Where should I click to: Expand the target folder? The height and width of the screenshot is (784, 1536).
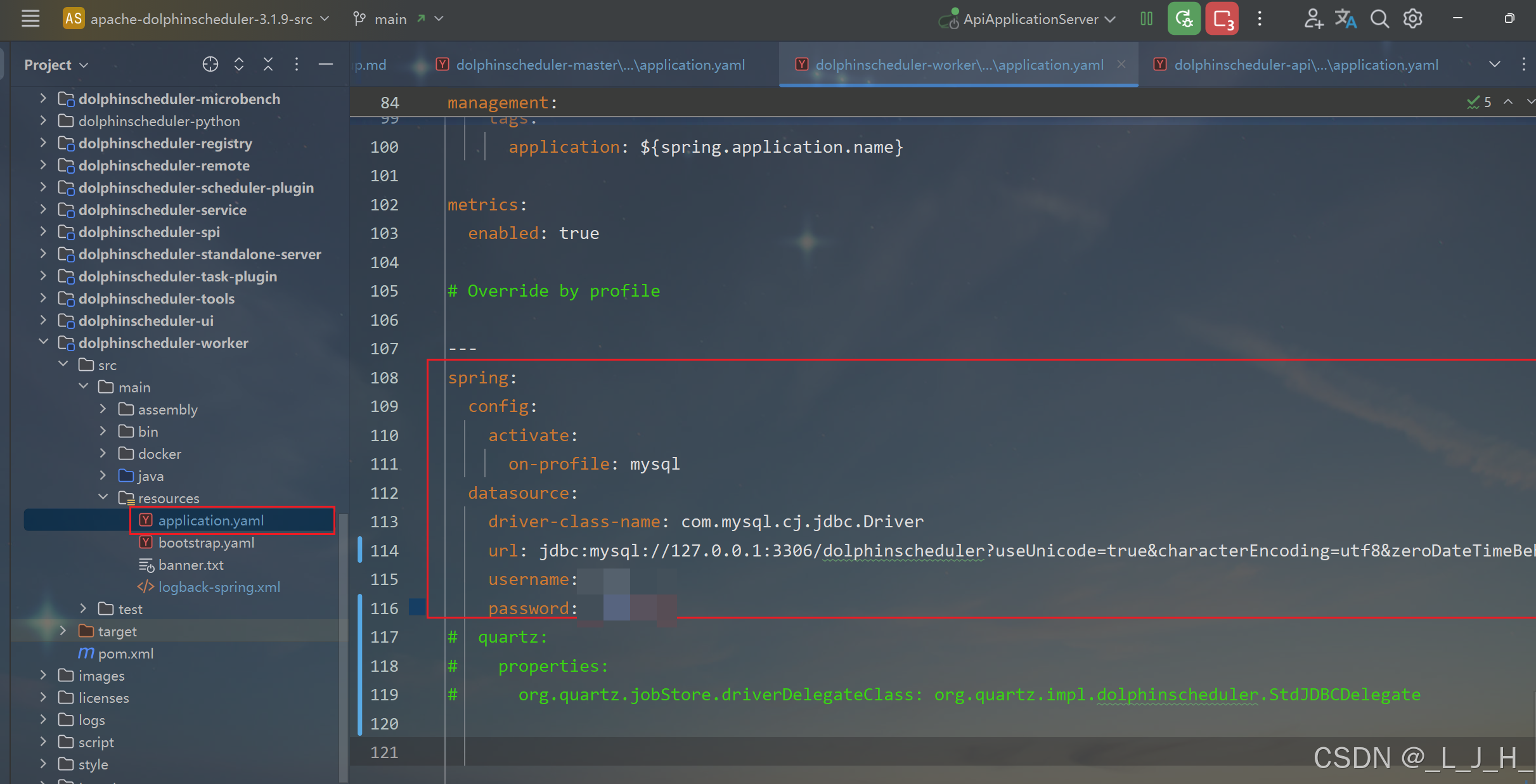[63, 631]
